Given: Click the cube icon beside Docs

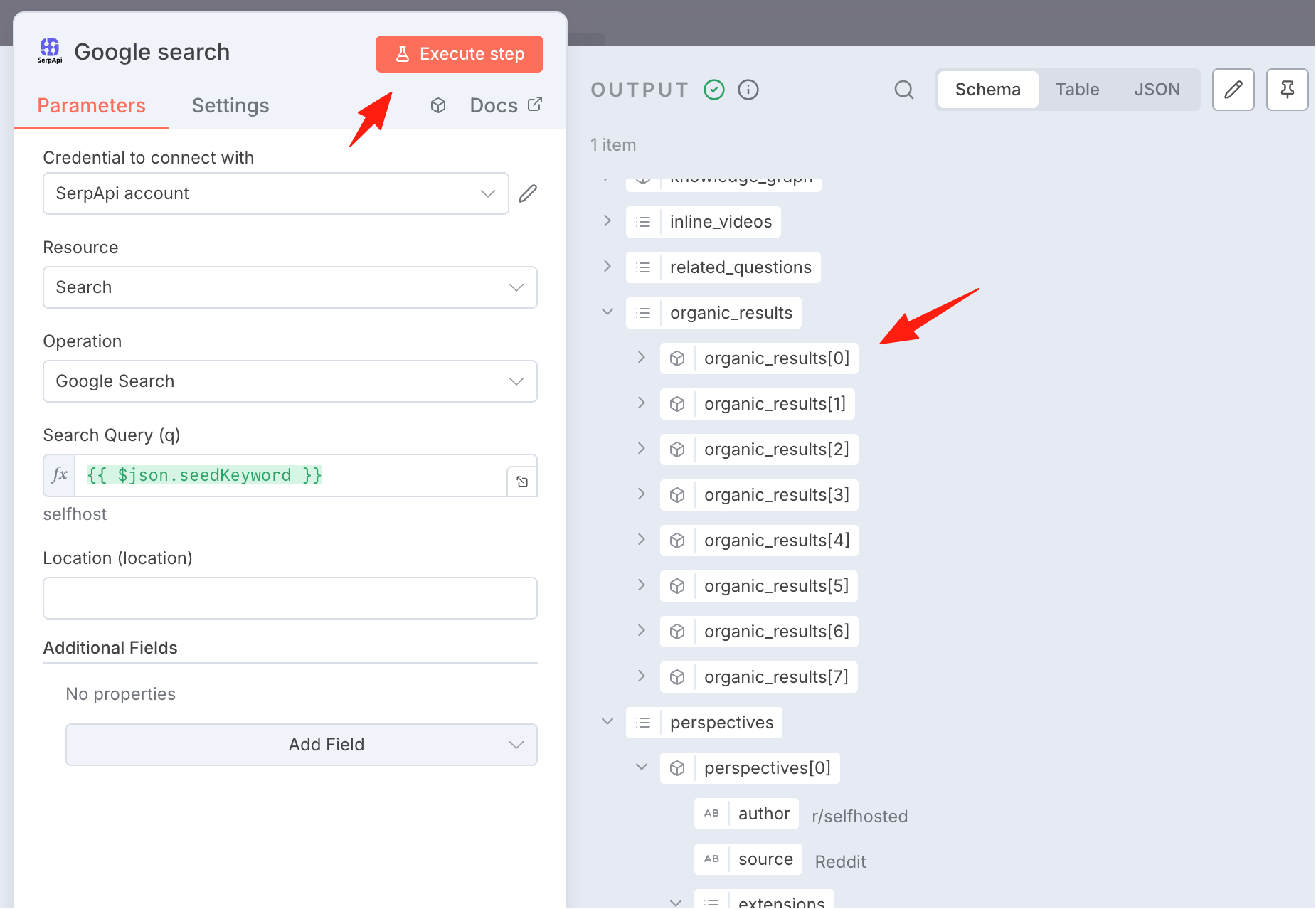Looking at the screenshot, I should coord(438,105).
